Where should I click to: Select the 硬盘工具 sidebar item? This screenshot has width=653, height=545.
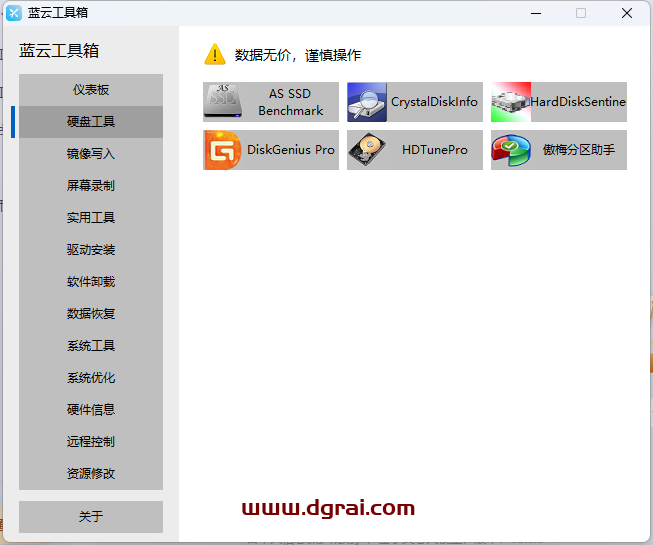[91, 122]
